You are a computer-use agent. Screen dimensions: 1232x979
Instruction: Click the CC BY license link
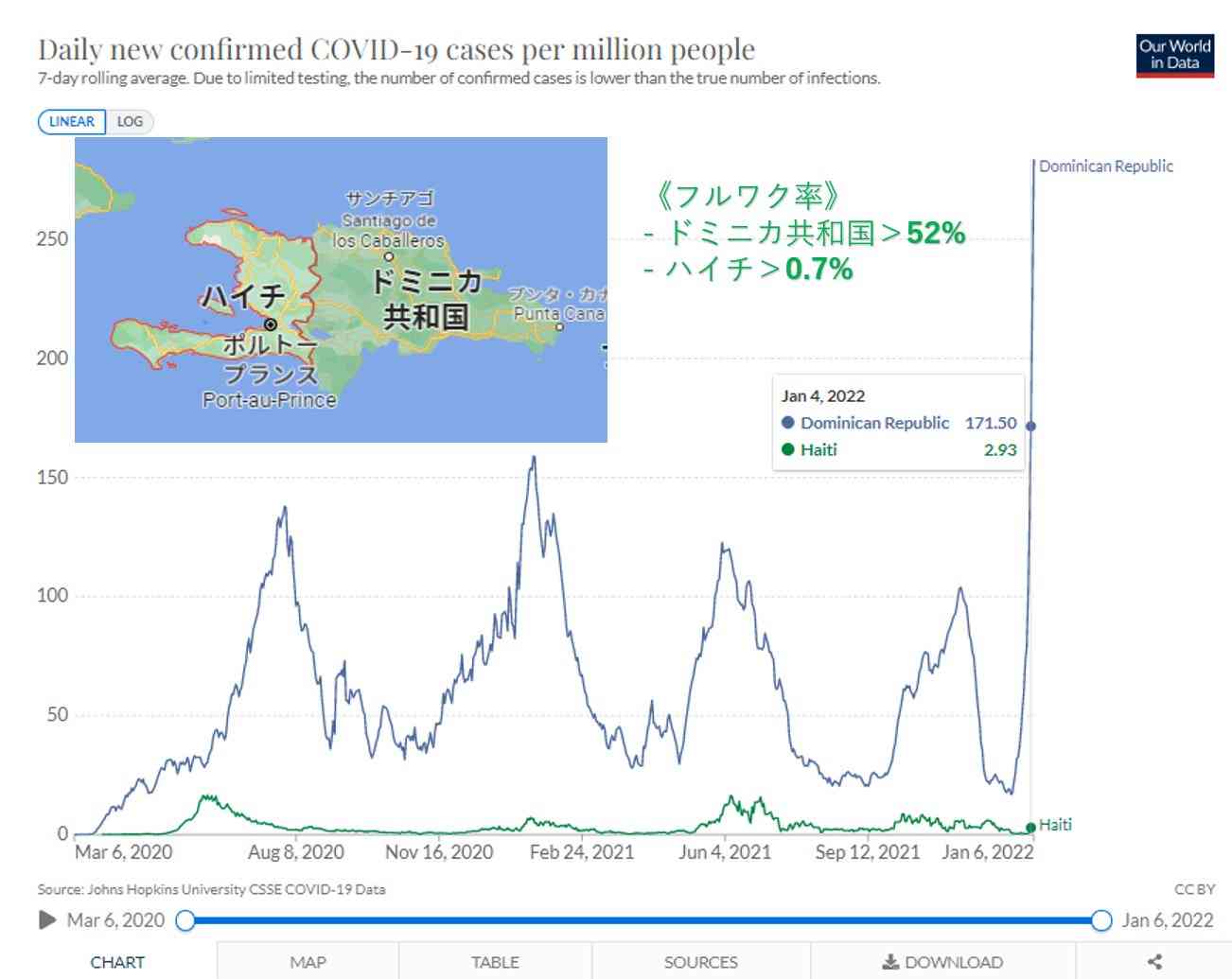pyautogui.click(x=1194, y=889)
